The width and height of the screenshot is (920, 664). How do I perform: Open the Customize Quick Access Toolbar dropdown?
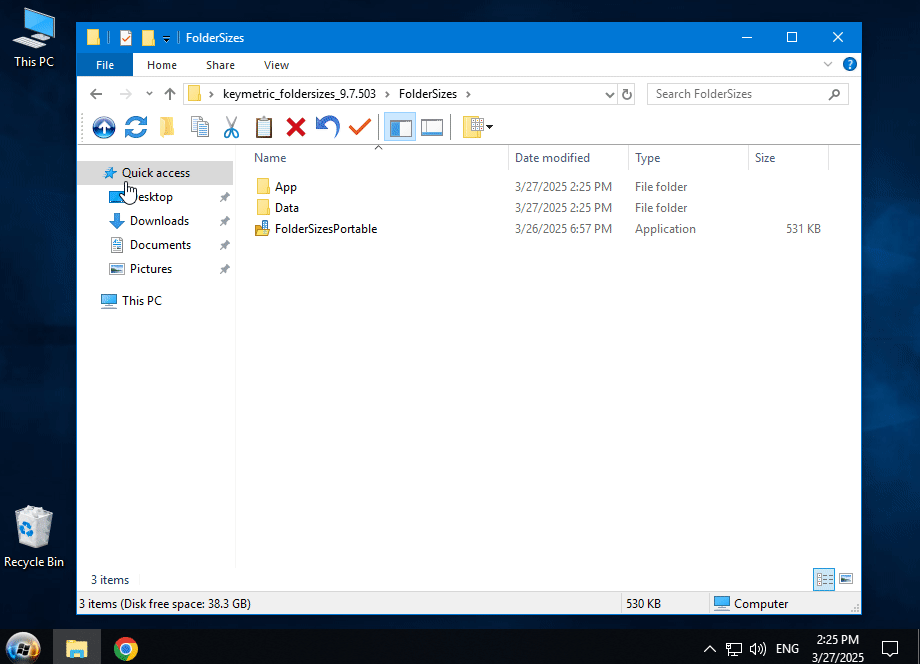tap(167, 39)
